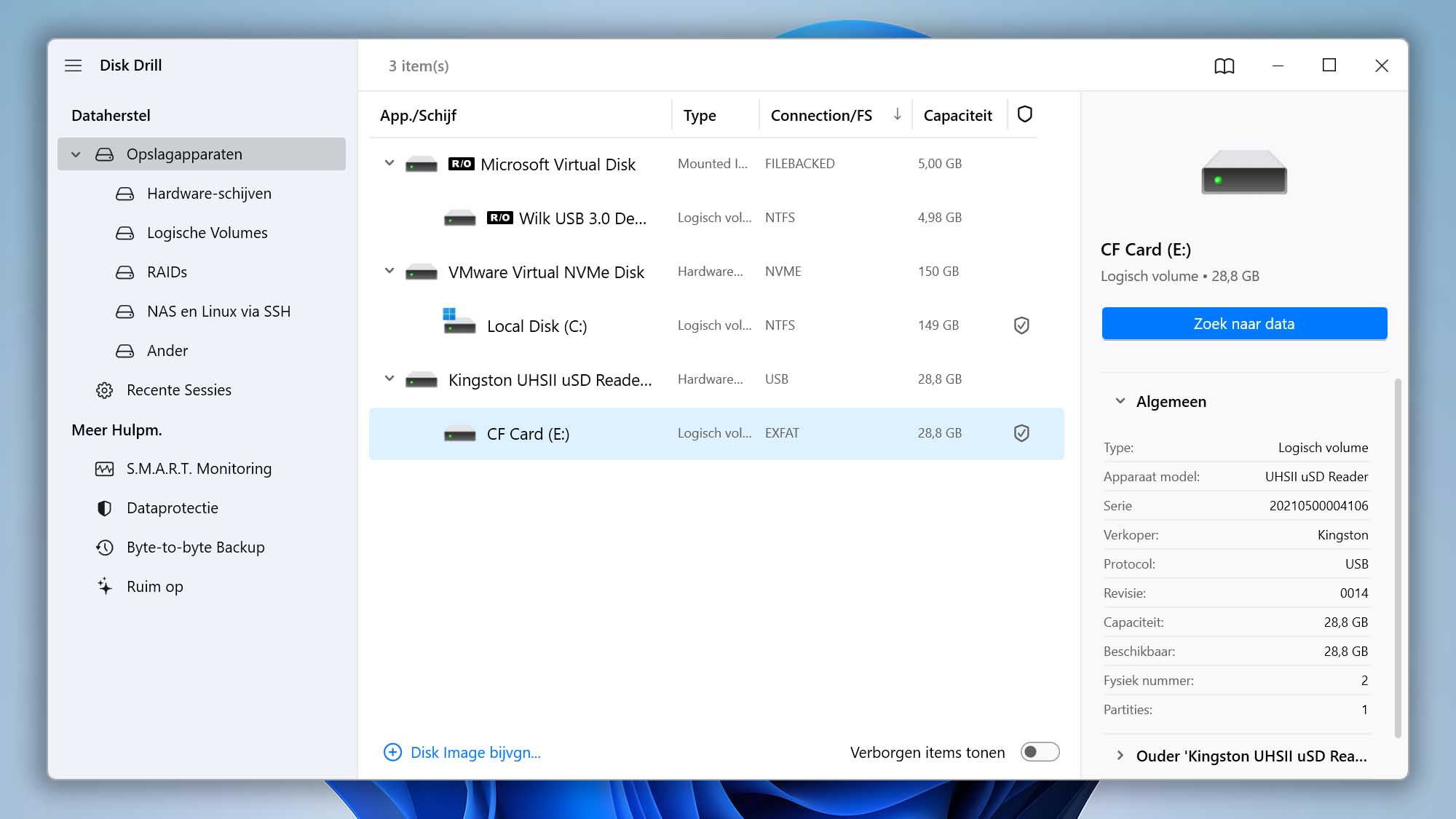Open Dataprotectie in the sidebar
1456x819 pixels.
(202, 508)
